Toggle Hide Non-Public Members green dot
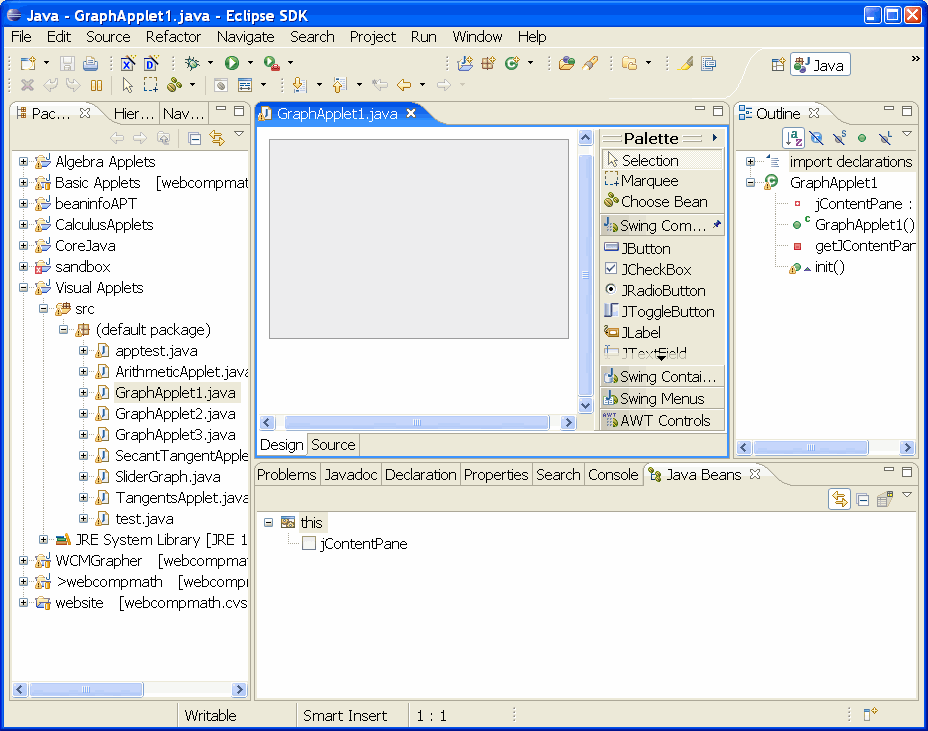Screen dimensions: 928x731 (862, 139)
